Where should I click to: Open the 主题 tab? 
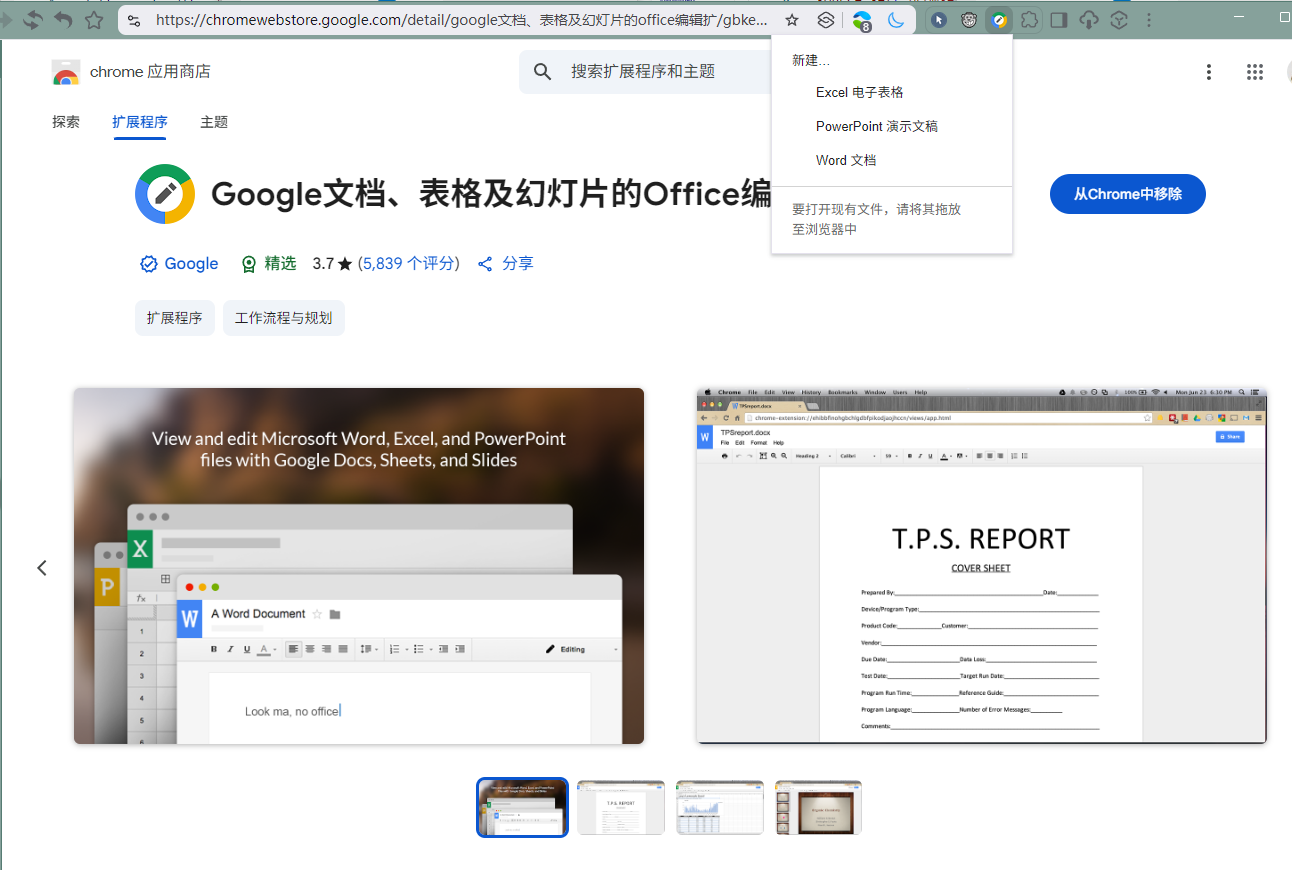point(214,122)
